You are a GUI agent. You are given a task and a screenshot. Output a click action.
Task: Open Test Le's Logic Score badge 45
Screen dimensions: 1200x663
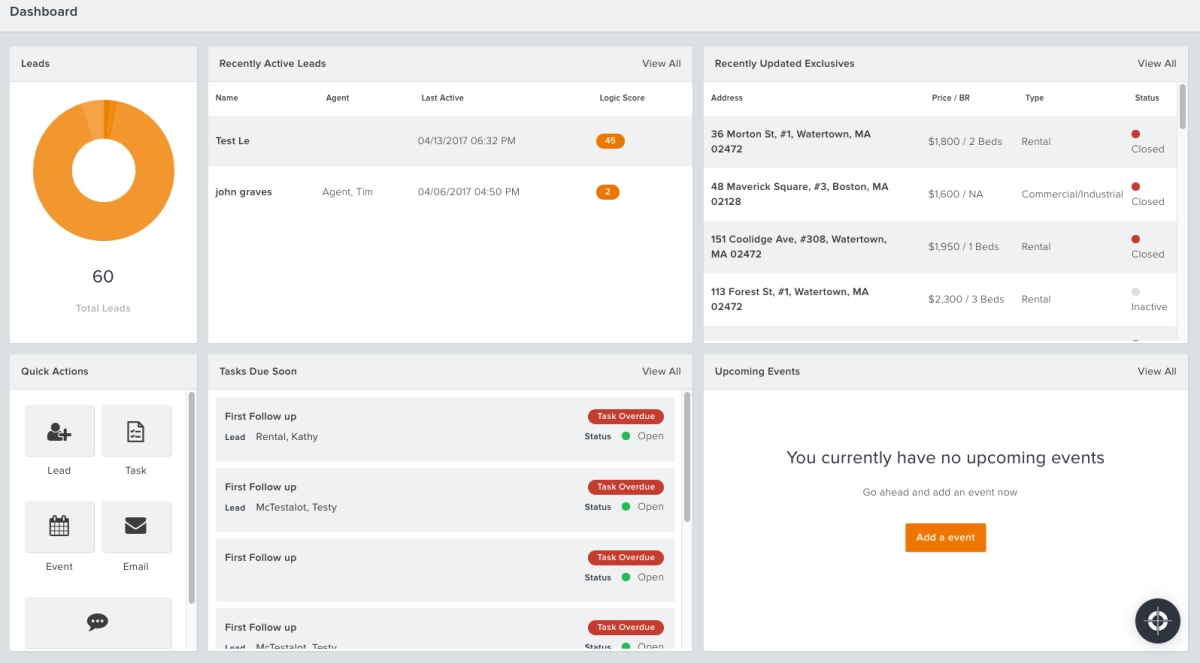tap(610, 141)
